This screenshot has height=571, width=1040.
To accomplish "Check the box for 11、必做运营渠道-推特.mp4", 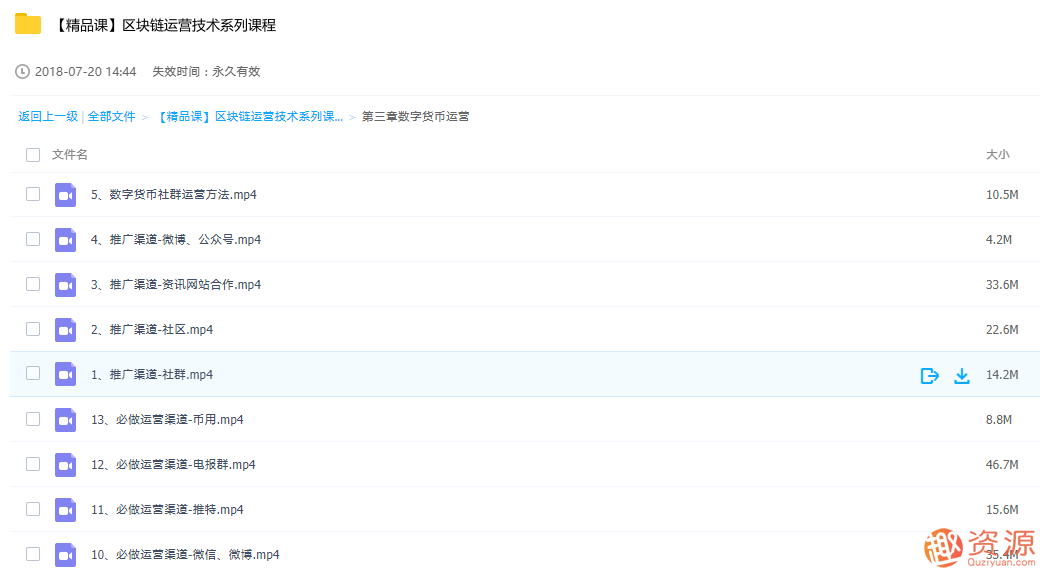I will pos(33,509).
